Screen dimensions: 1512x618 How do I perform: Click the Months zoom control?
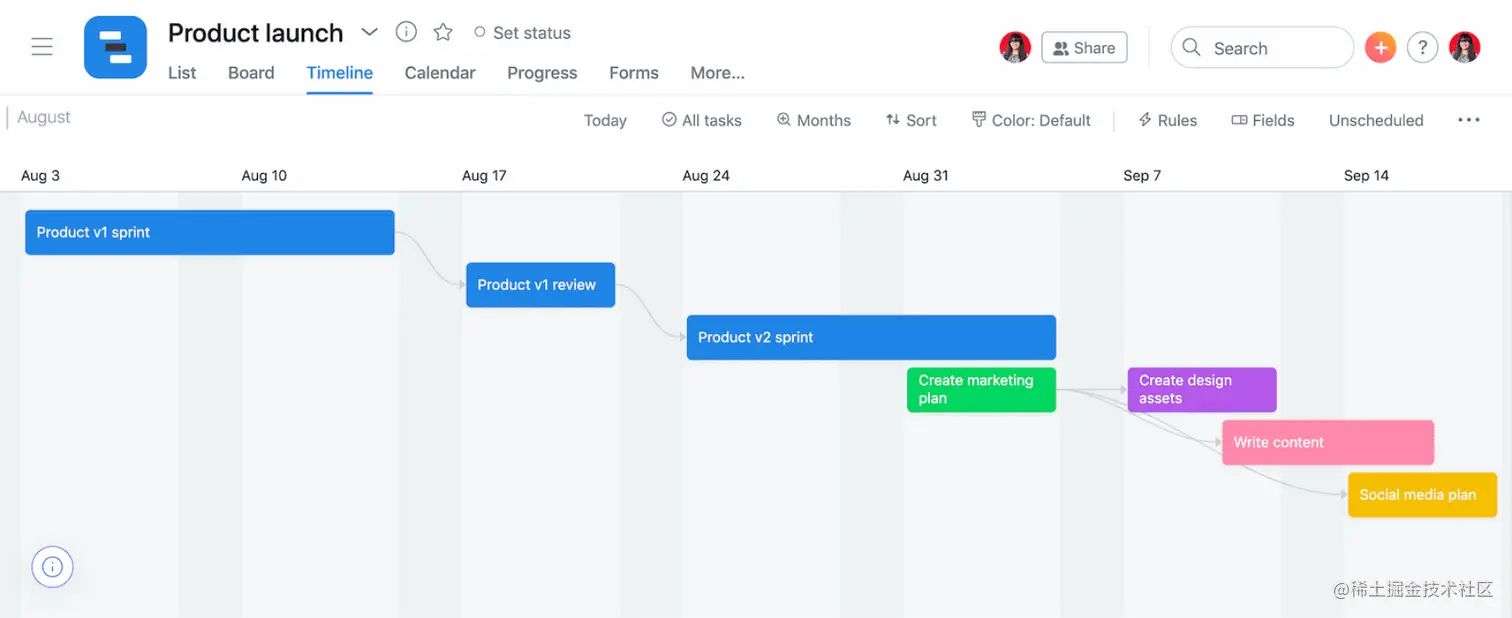[813, 120]
